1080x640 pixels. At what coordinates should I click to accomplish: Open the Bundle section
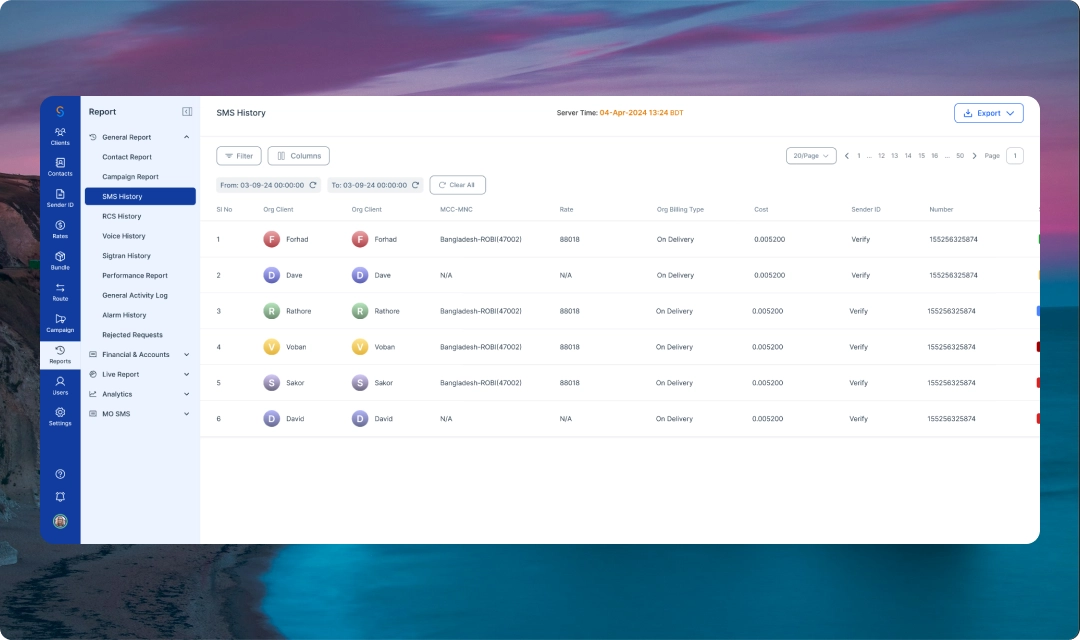(60, 261)
